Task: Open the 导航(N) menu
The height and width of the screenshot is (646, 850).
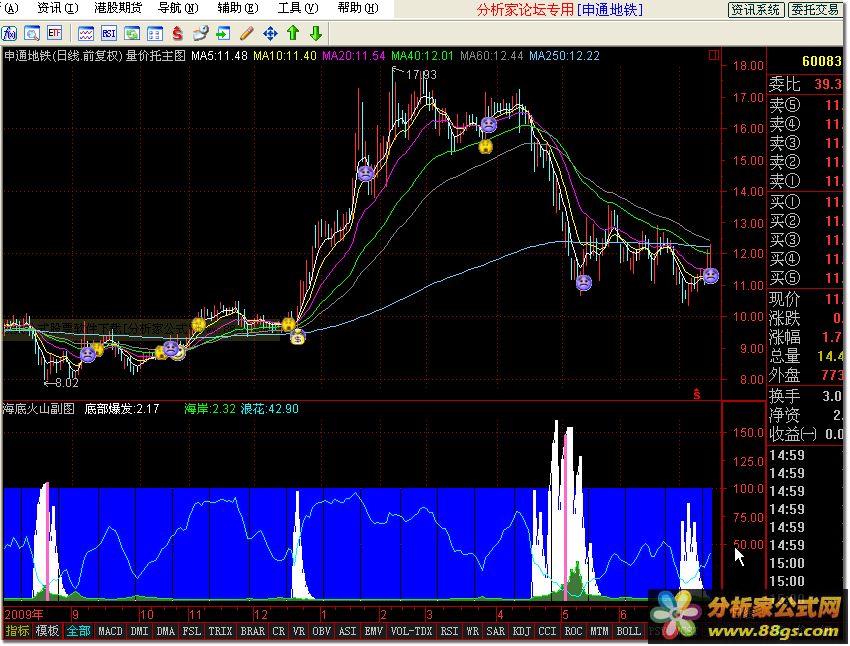Action: 178,8
